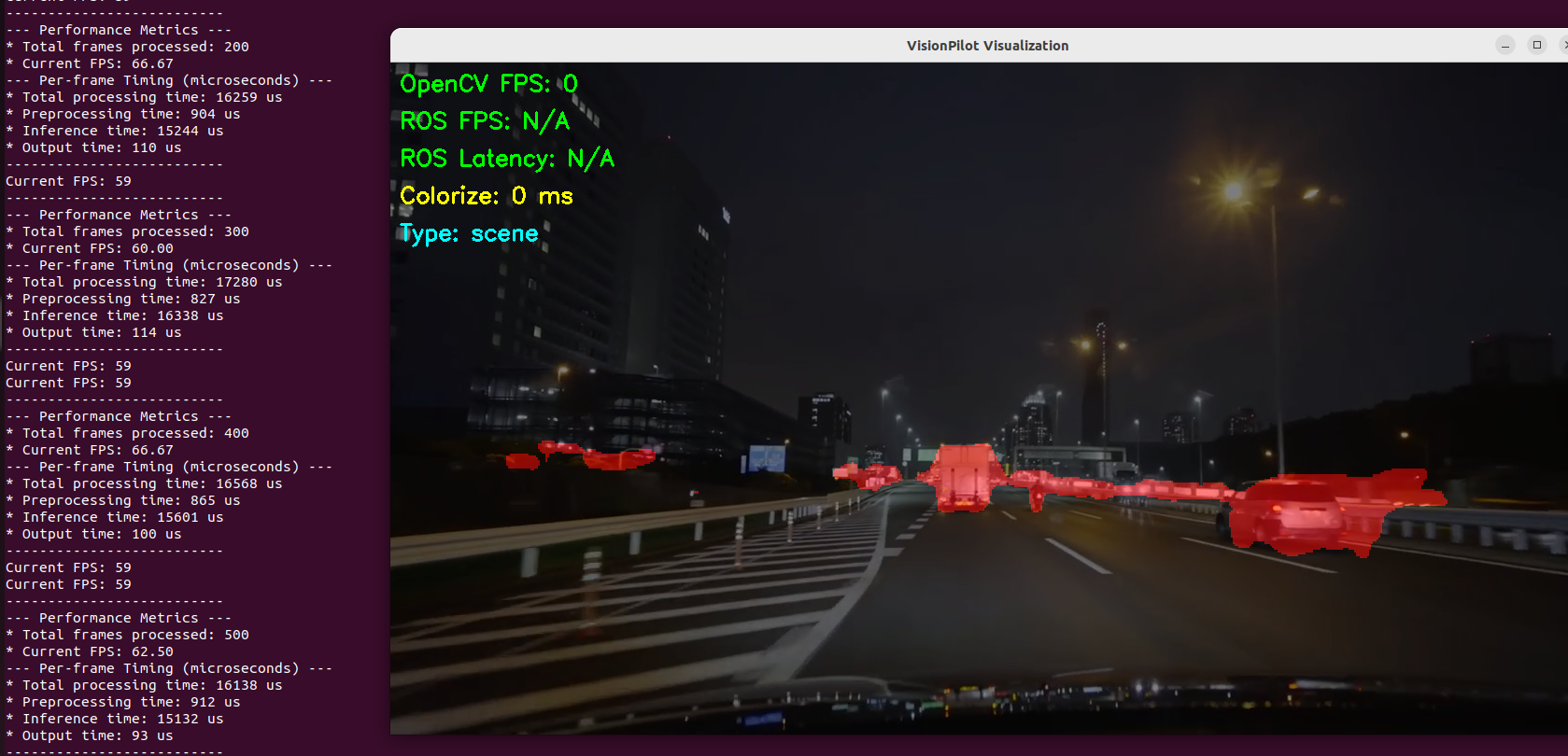1568x756 pixels.
Task: Click the ROS Latency: N/A overlay label
Action: (x=507, y=159)
